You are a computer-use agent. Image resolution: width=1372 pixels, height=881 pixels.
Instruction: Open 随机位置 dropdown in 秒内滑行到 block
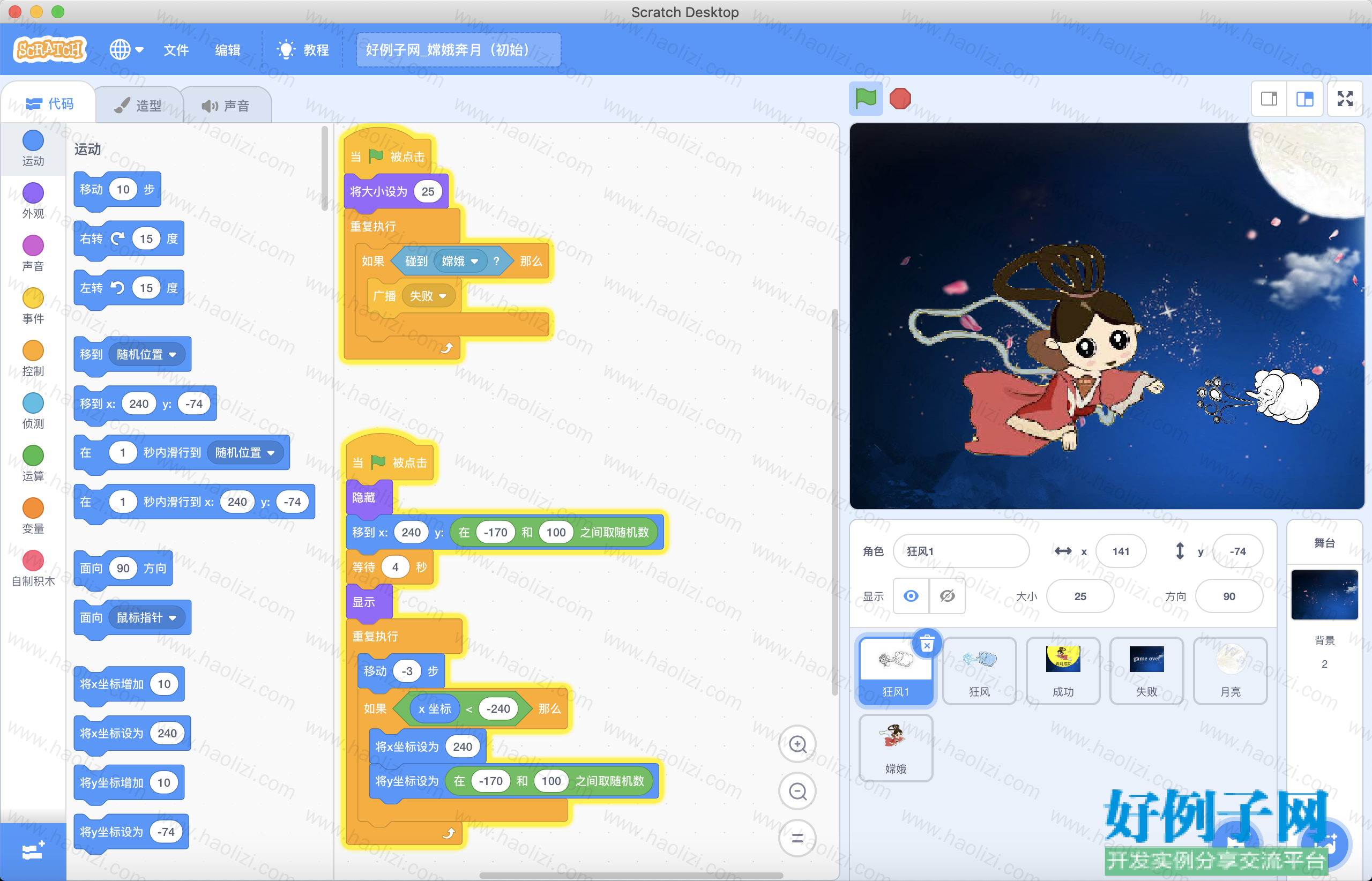coord(245,452)
